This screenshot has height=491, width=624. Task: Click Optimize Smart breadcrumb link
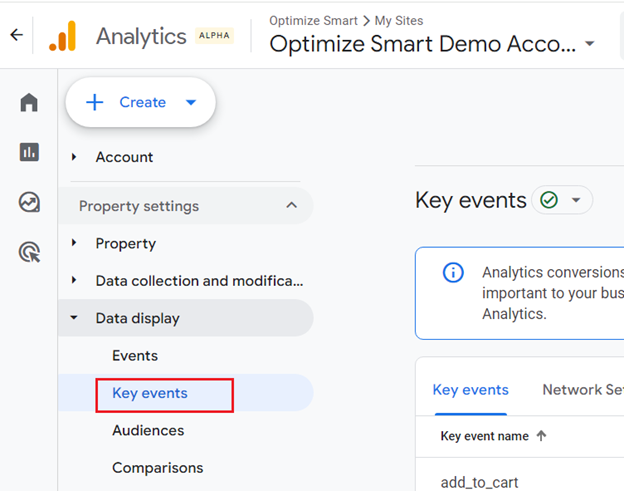pyautogui.click(x=313, y=21)
